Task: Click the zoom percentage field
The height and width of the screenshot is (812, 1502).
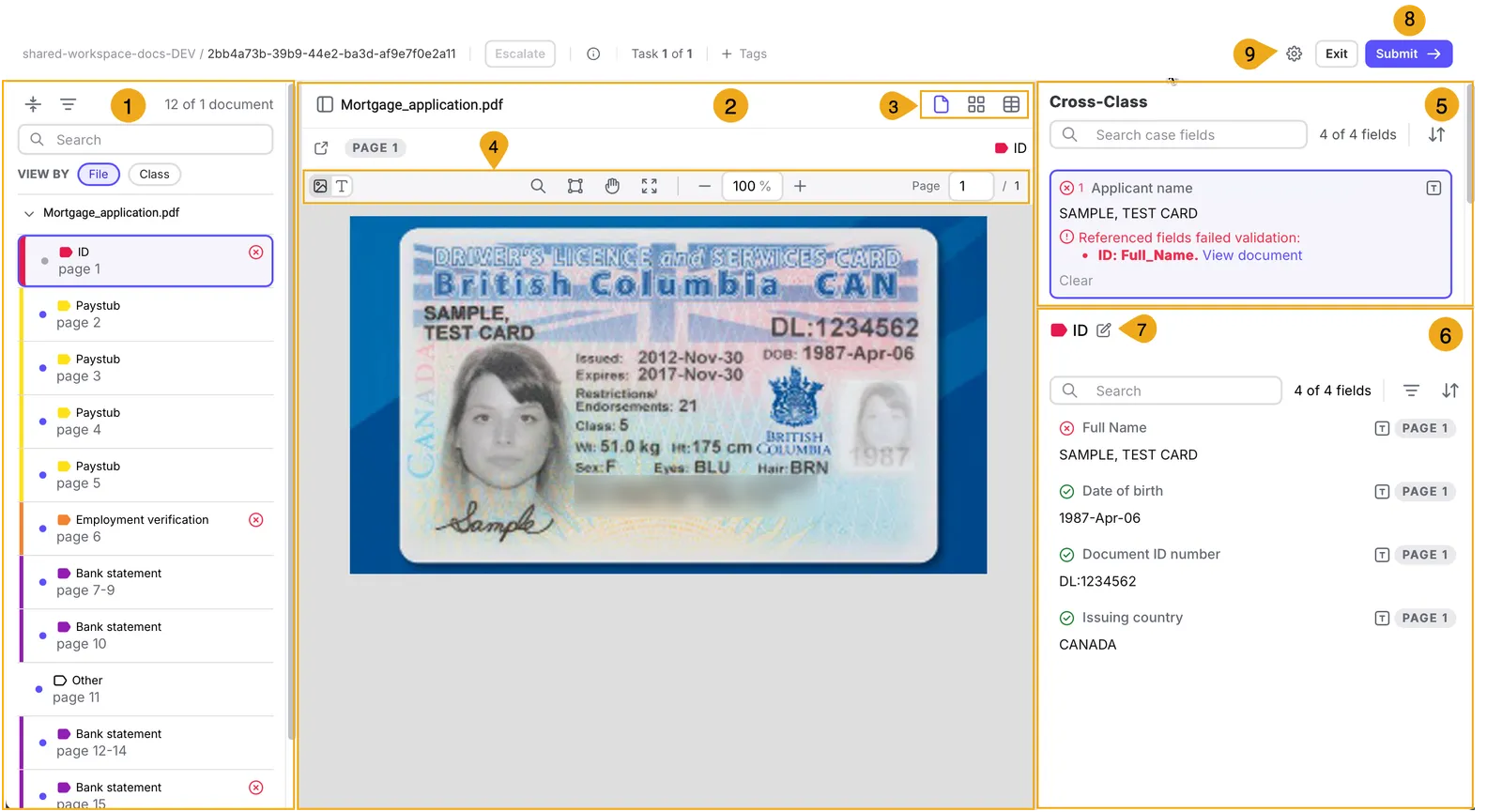Action: (751, 186)
